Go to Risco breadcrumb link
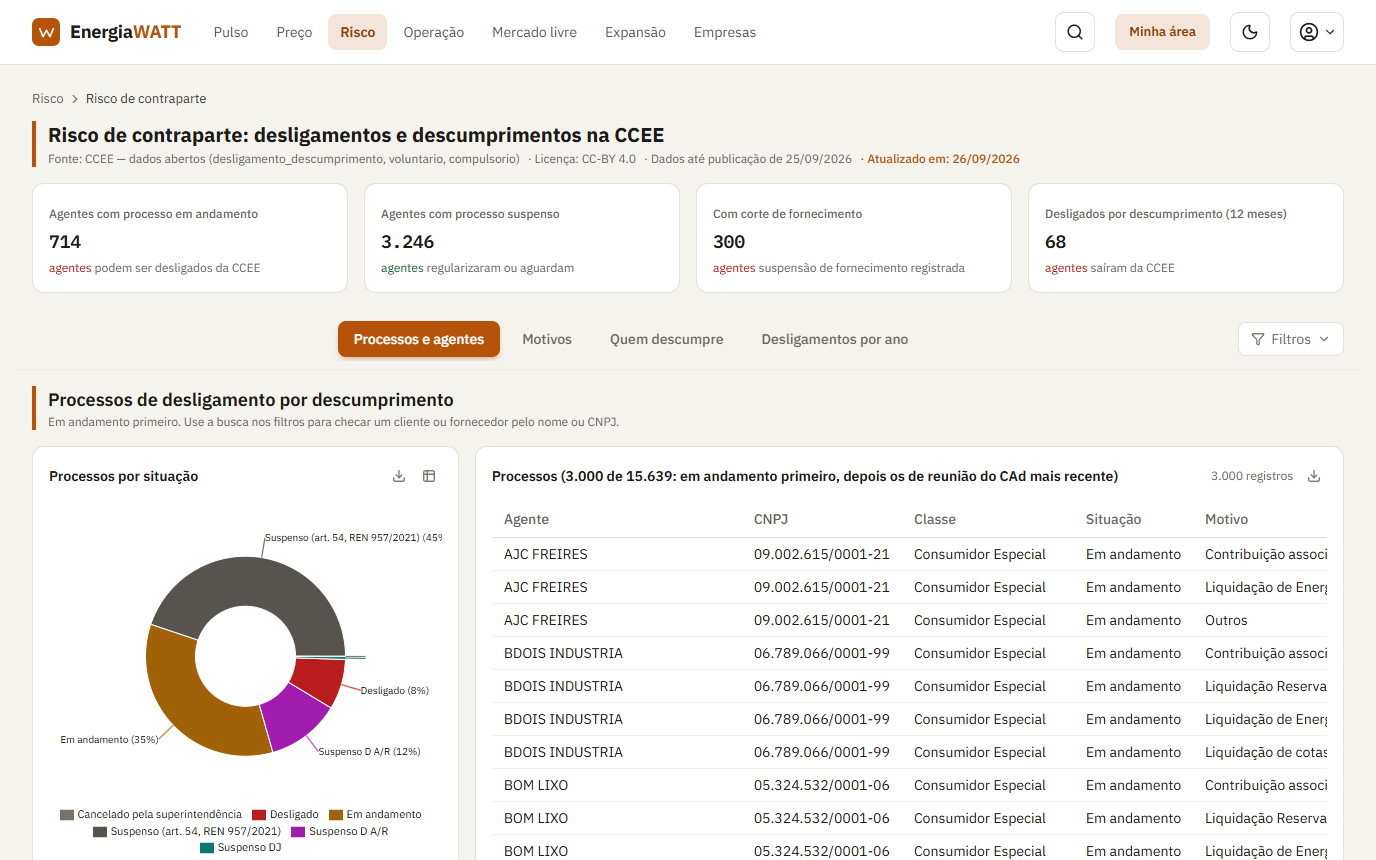 pos(48,99)
